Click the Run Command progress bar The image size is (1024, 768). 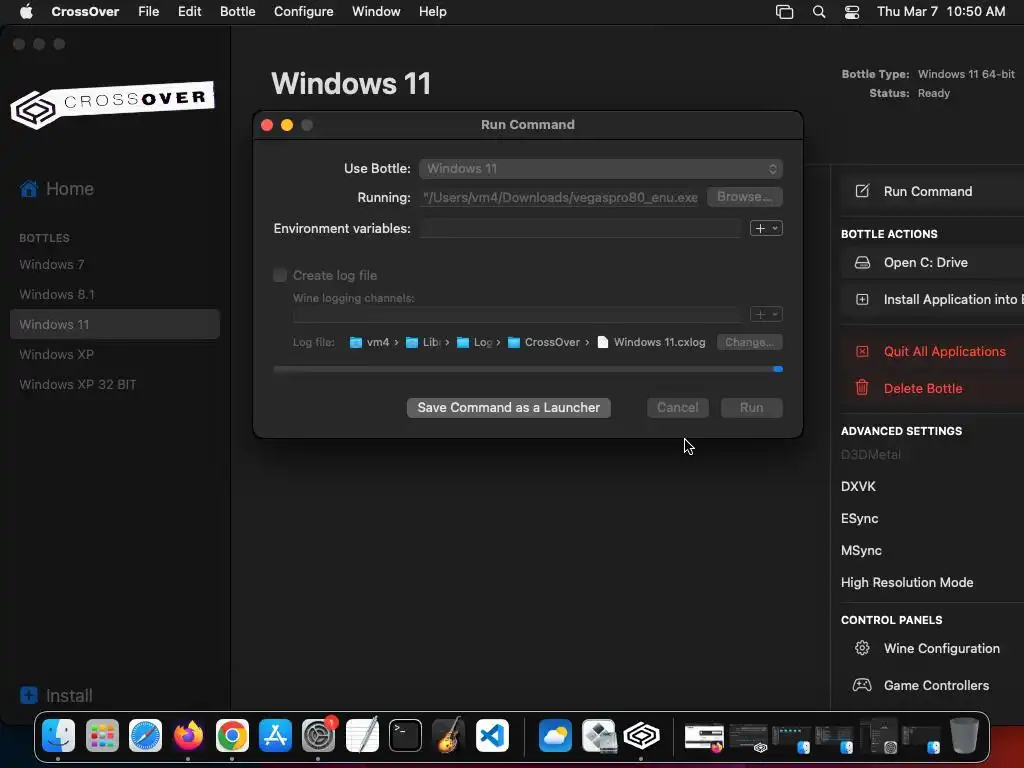tap(528, 369)
